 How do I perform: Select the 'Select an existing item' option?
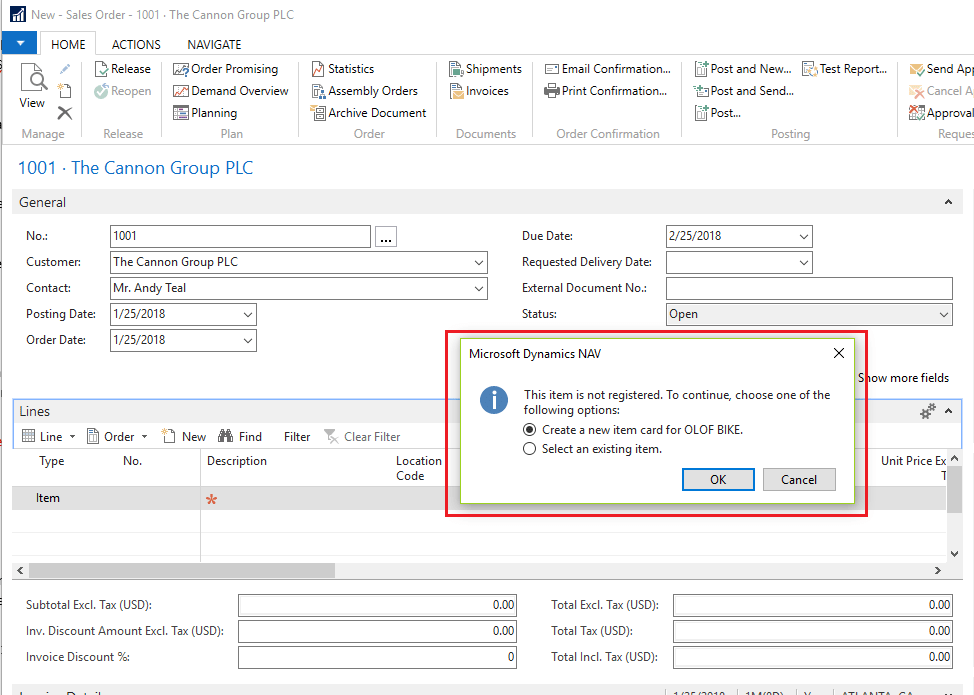(593, 448)
